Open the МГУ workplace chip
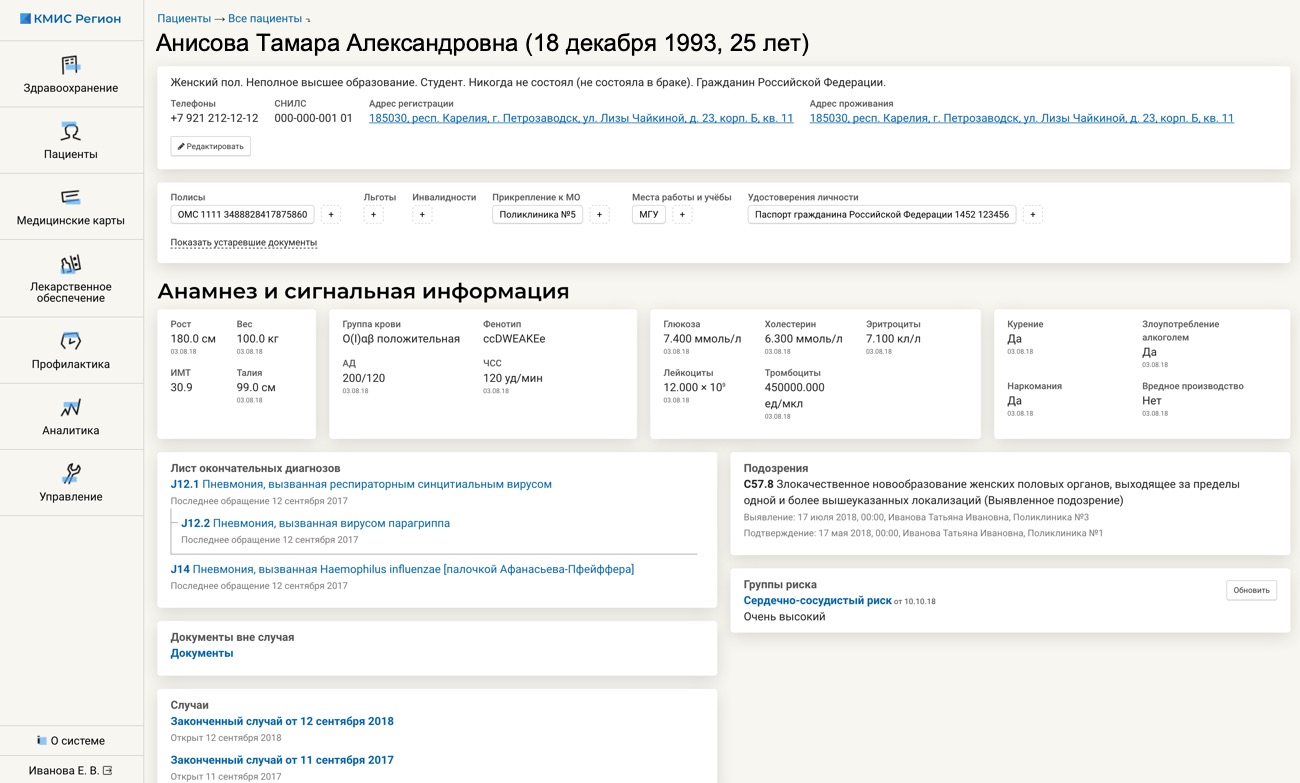The width and height of the screenshot is (1300, 783). pos(649,215)
